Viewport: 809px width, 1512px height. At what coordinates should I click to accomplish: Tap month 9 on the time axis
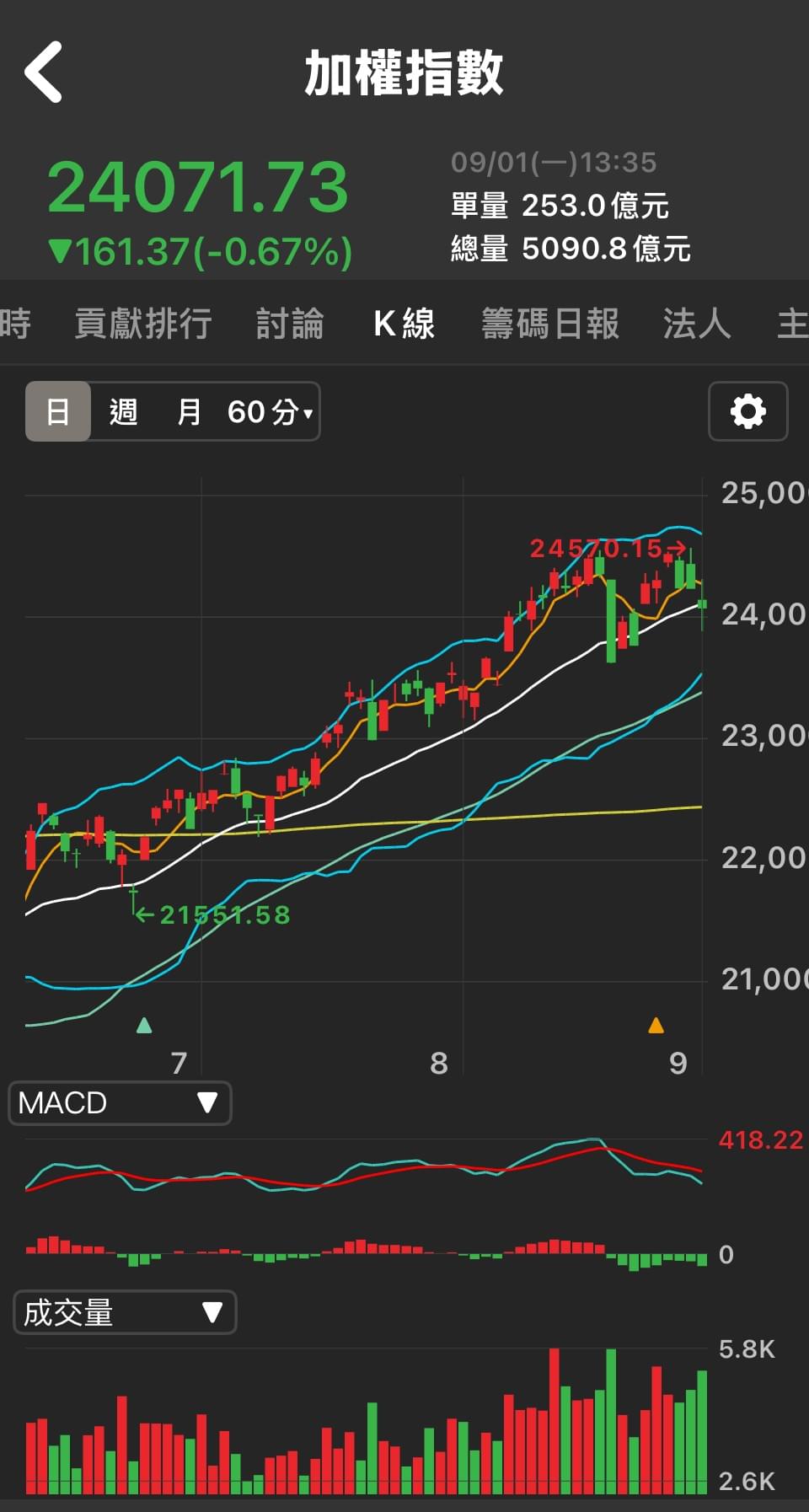(678, 1063)
